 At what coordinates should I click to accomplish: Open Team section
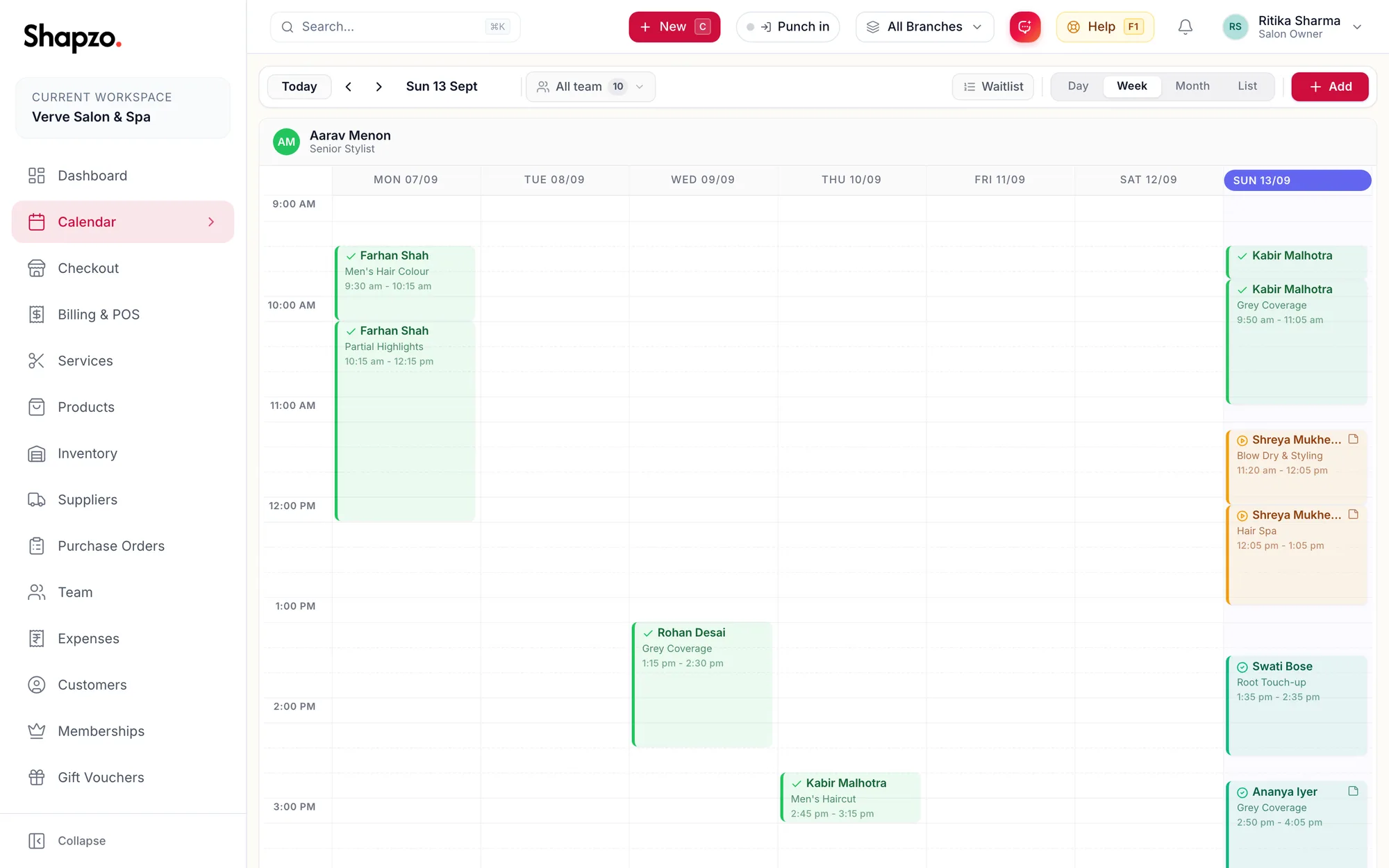click(x=123, y=592)
